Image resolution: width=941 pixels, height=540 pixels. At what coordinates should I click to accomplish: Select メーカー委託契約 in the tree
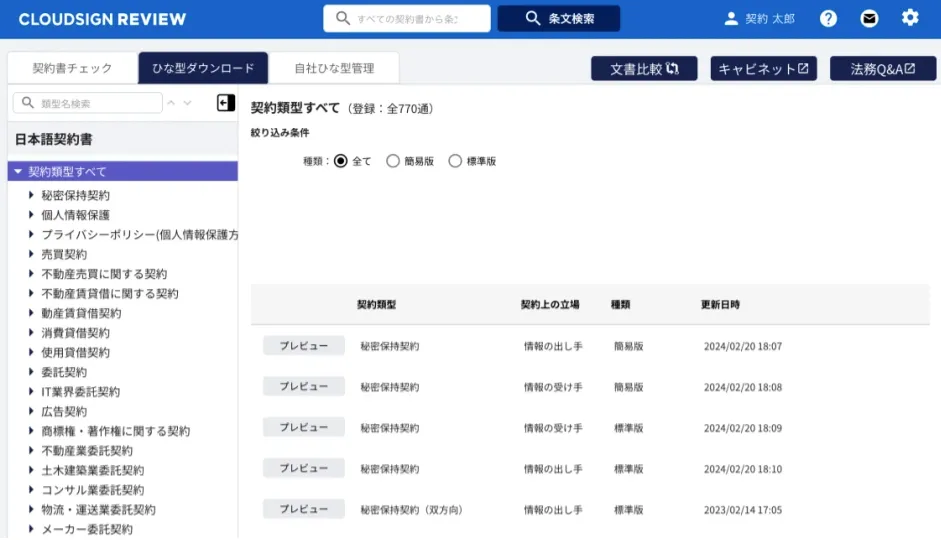87,529
